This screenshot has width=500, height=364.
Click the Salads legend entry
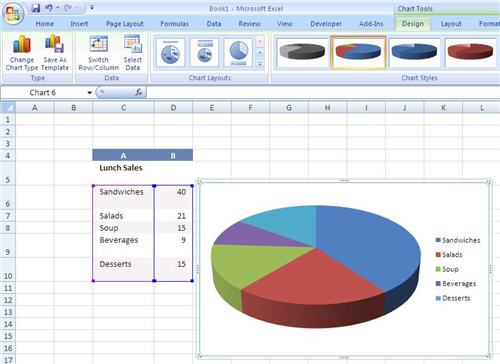[x=449, y=255]
